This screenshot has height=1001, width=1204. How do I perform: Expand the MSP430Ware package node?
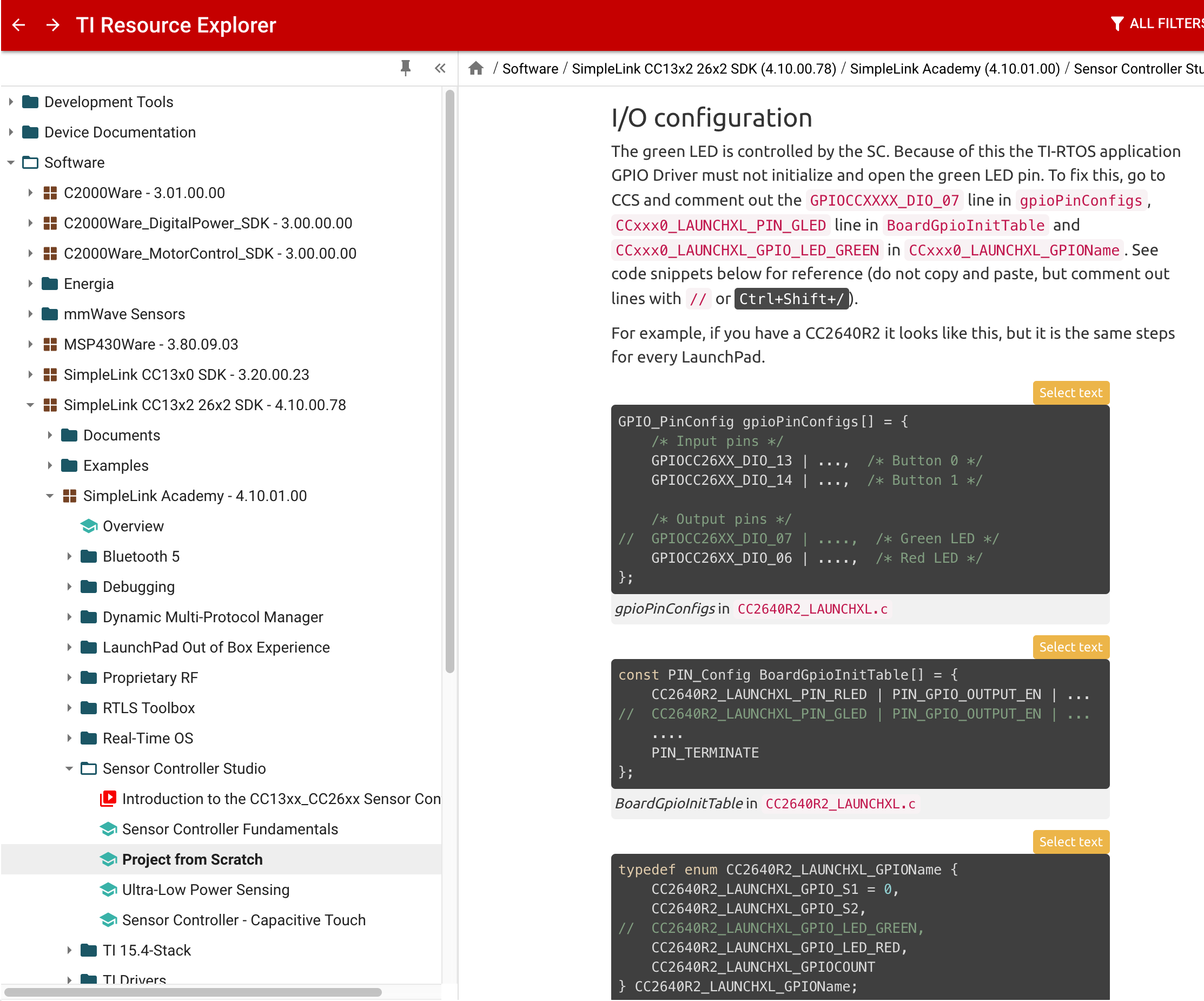click(x=30, y=344)
